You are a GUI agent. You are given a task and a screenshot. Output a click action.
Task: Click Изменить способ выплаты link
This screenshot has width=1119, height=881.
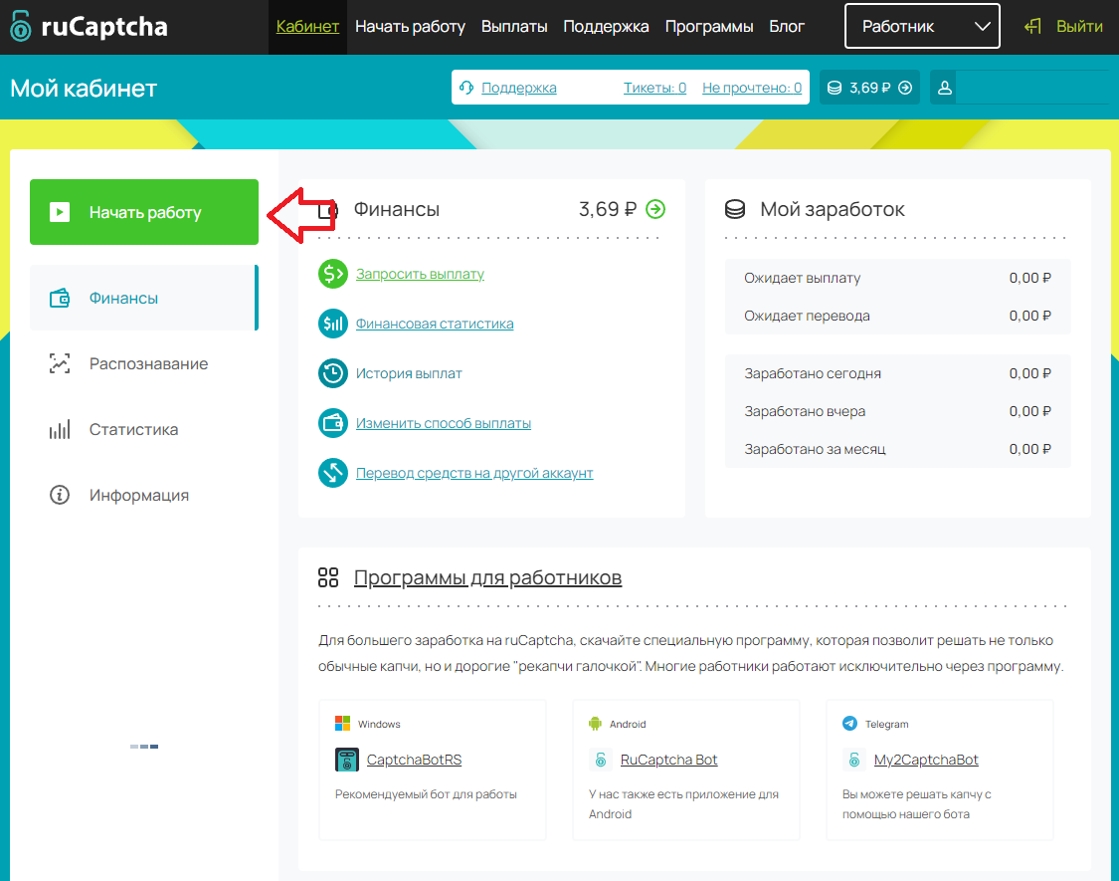tap(443, 423)
